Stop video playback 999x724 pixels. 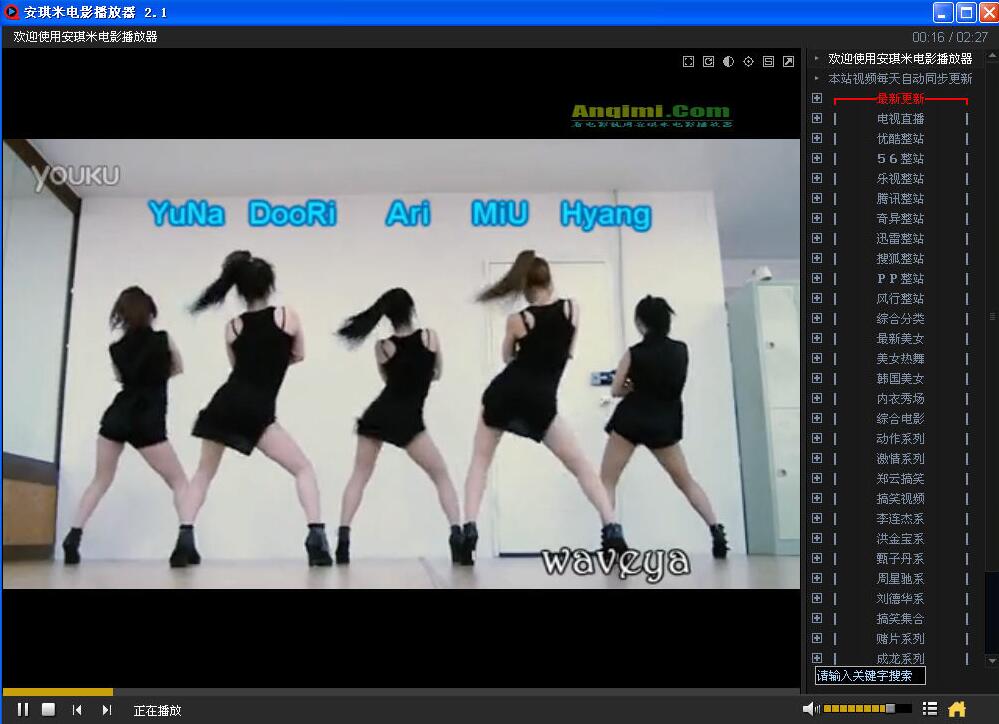(x=48, y=709)
